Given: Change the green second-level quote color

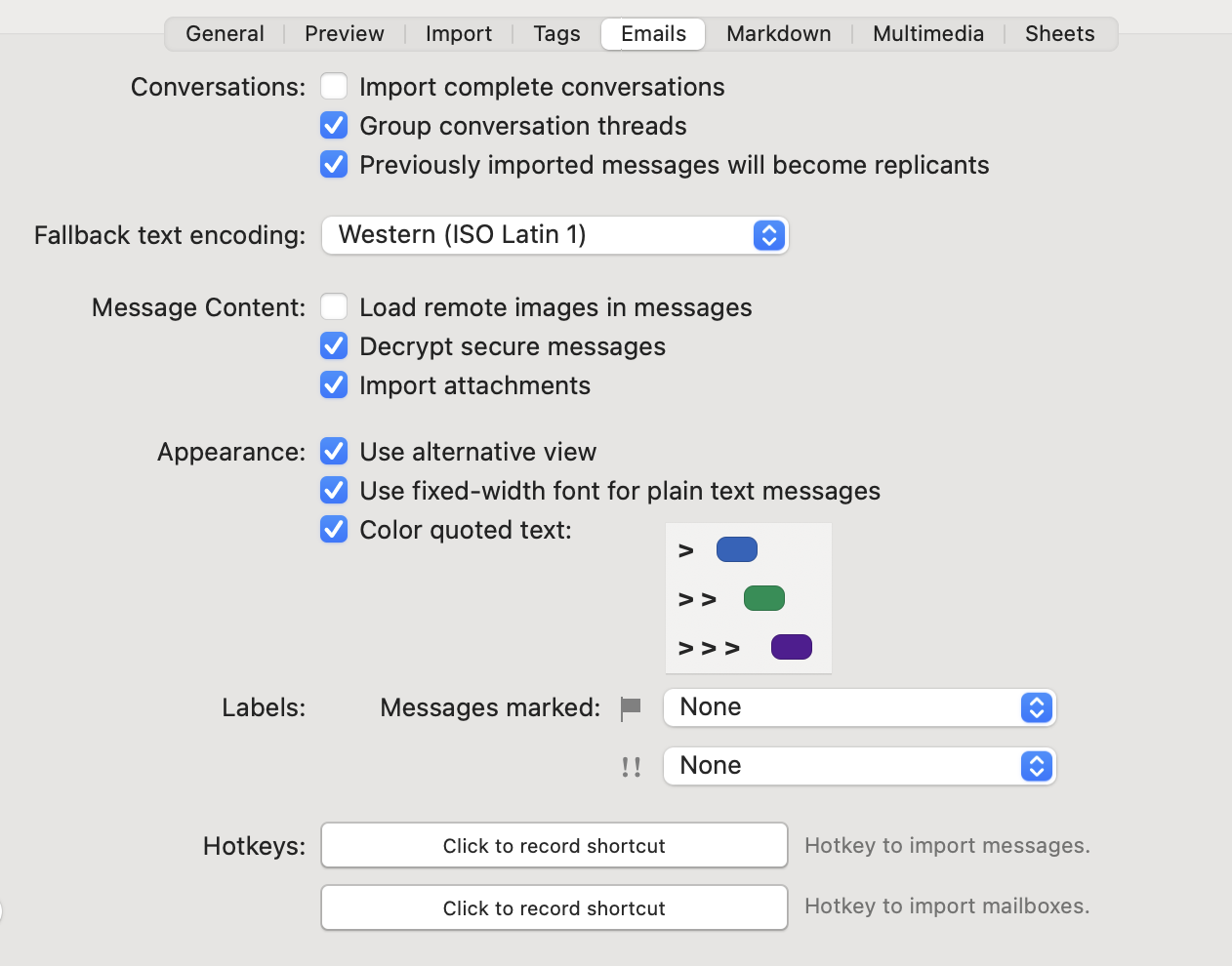Looking at the screenshot, I should pos(763,598).
